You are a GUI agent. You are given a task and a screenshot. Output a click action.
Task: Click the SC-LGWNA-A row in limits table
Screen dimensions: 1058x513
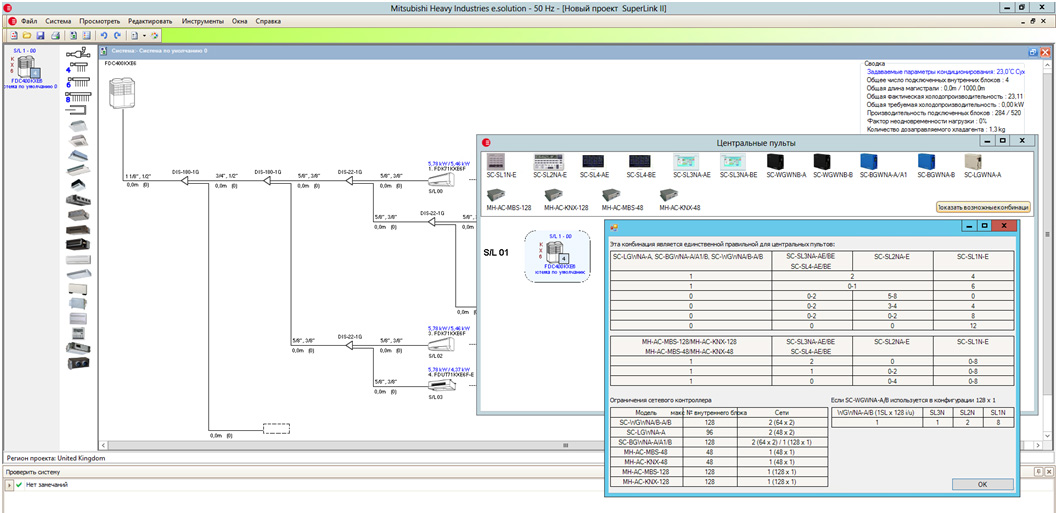click(720, 432)
